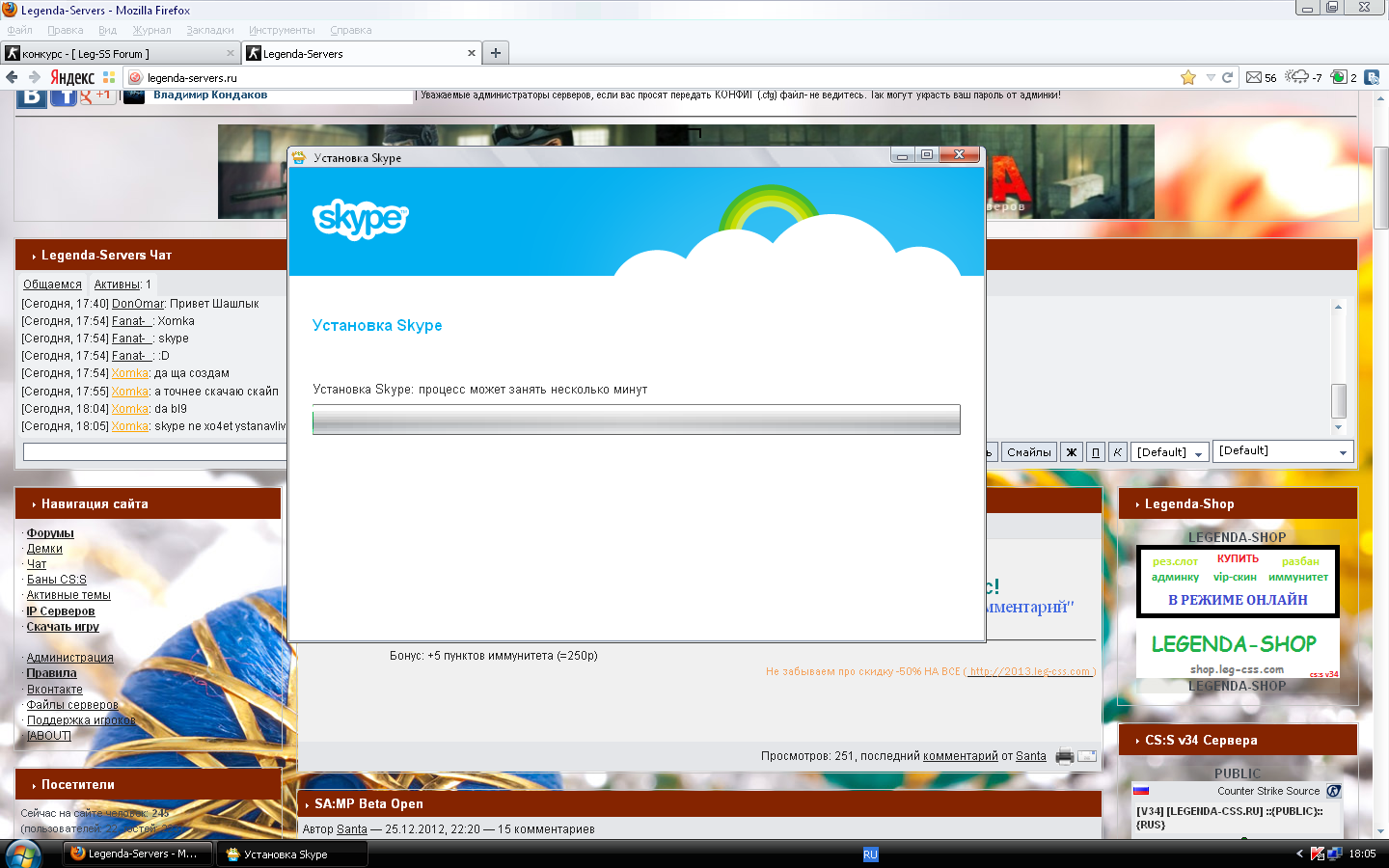1389x868 pixels.
Task: Open the Баны CS:S navigation link
Action: tap(56, 580)
